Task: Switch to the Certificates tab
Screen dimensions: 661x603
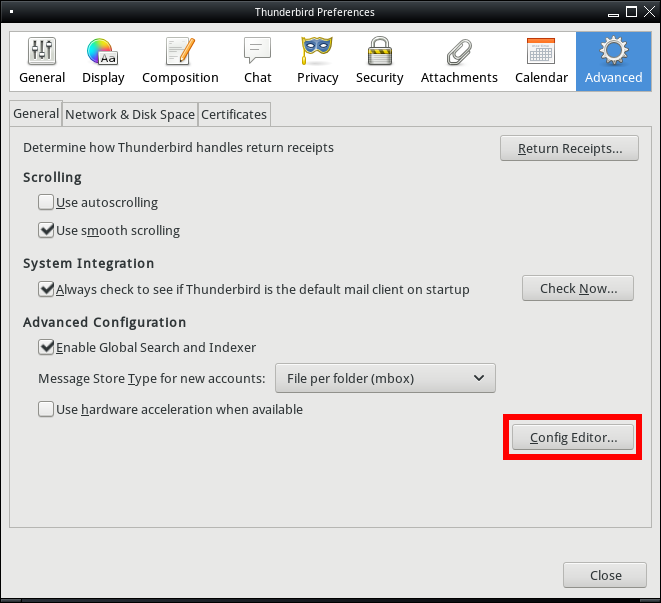Action: click(234, 114)
